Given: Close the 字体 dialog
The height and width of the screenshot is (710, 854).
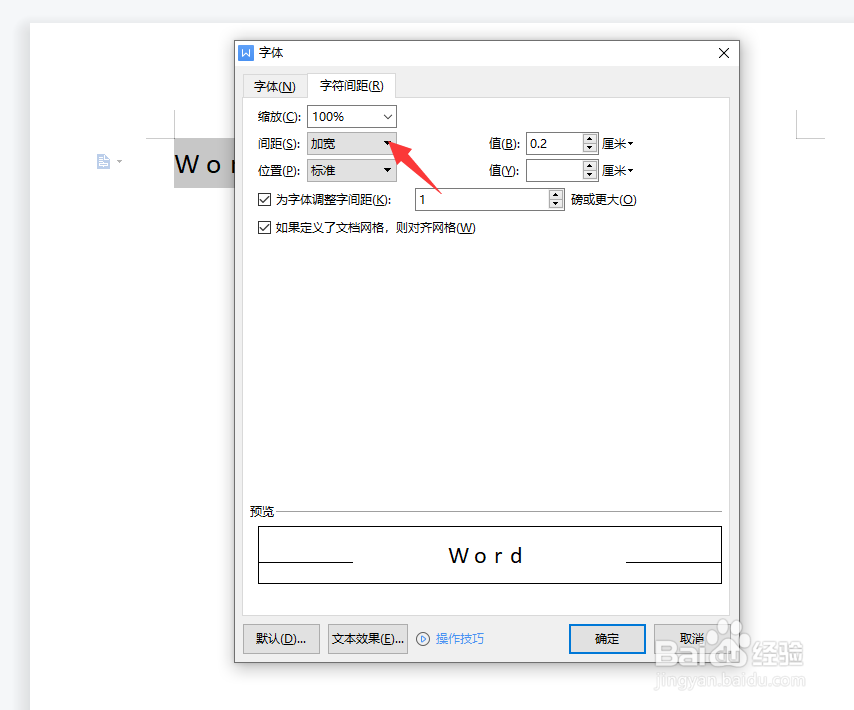Looking at the screenshot, I should pos(724,53).
